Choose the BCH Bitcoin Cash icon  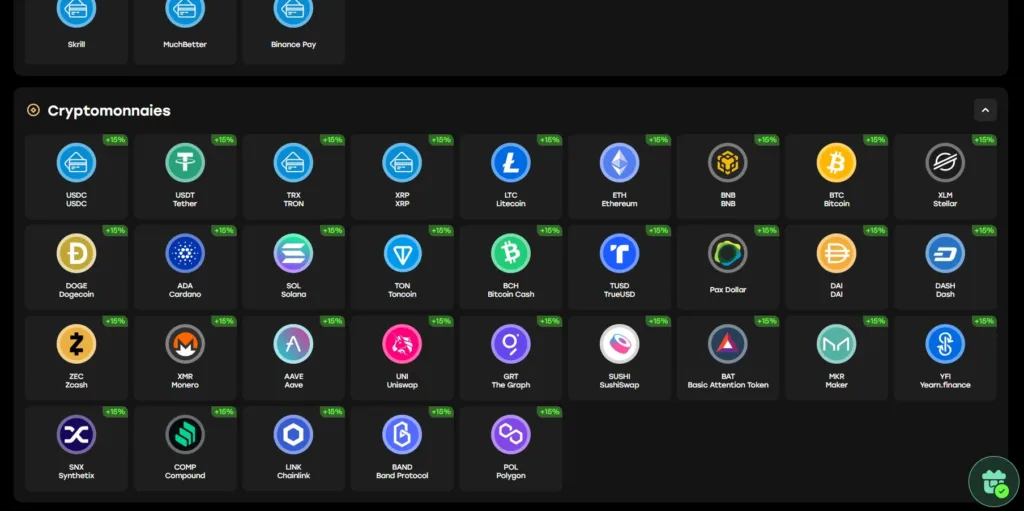511,253
